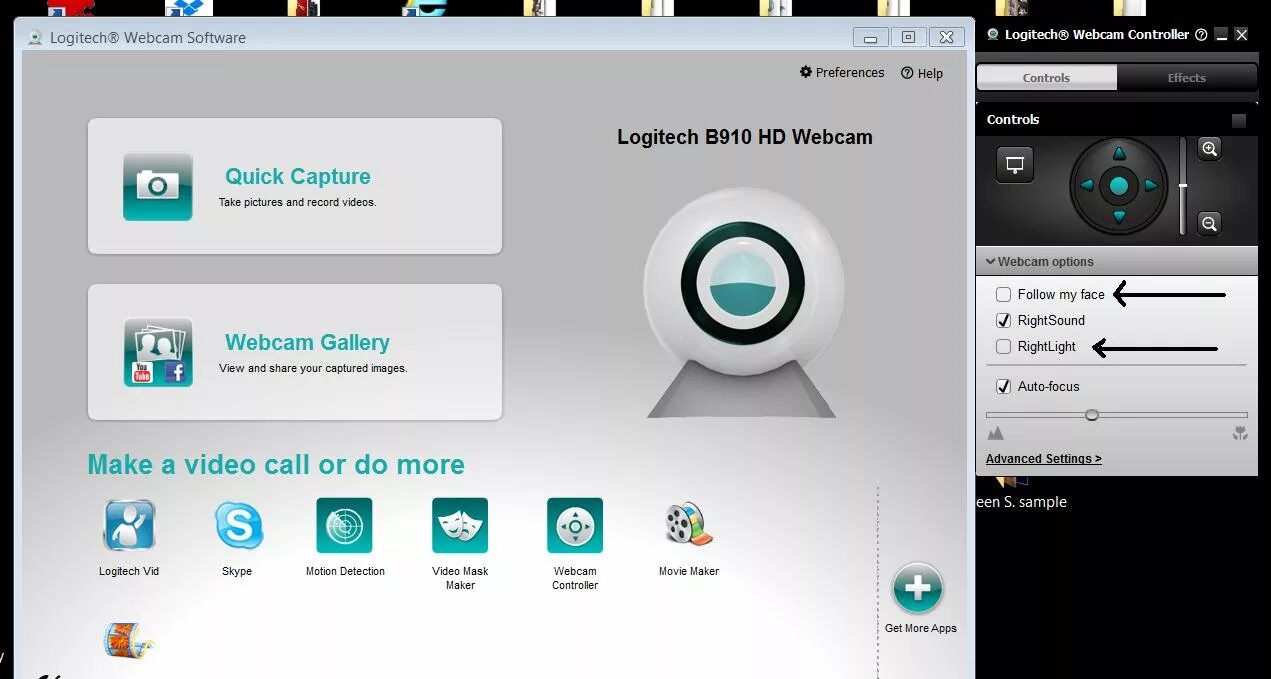This screenshot has height=679, width=1271.
Task: Click 'Logitech B910 HD Webcam' heading
Action: point(745,137)
